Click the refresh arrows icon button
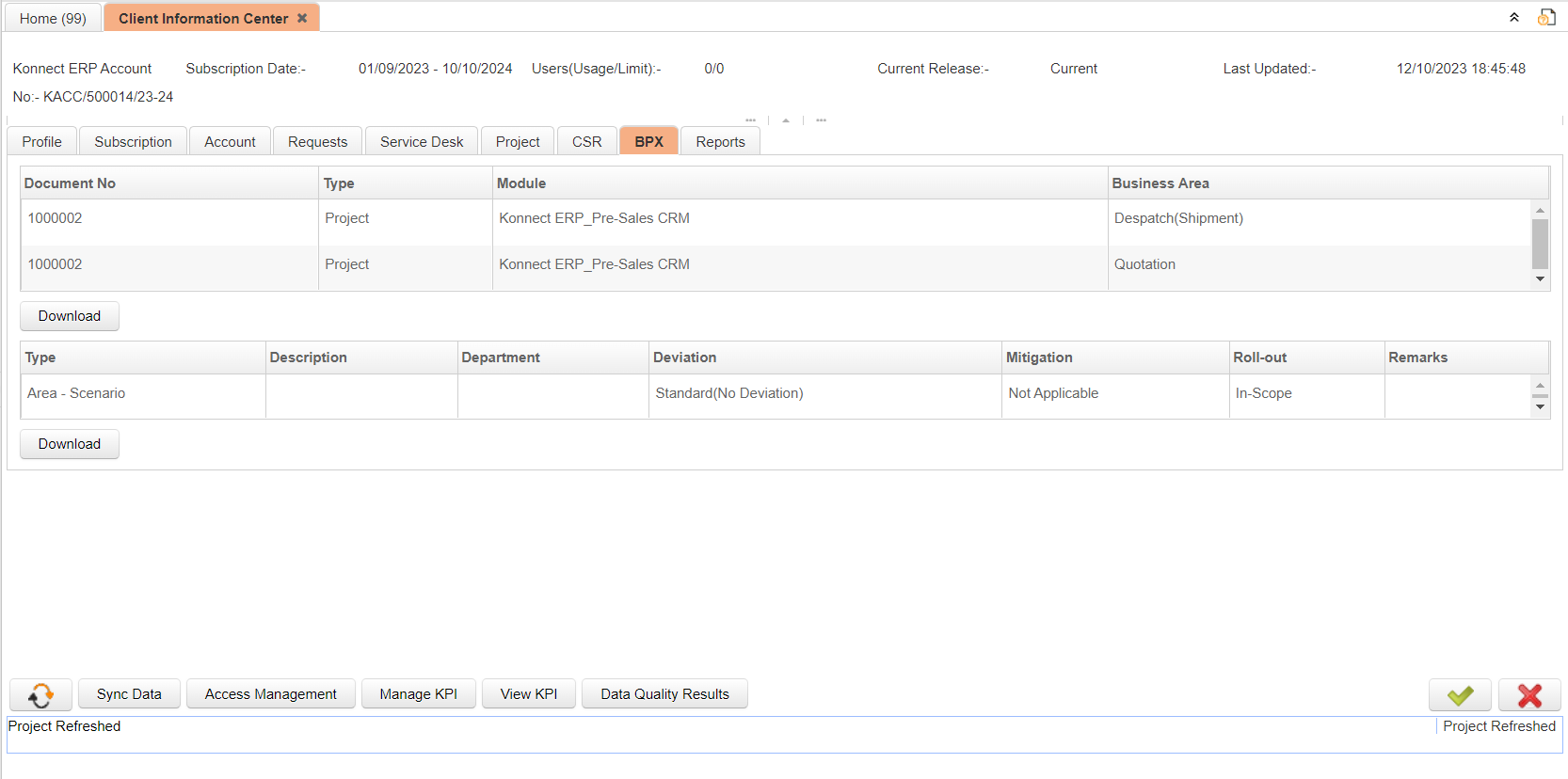This screenshot has width=1568, height=779. (40, 694)
